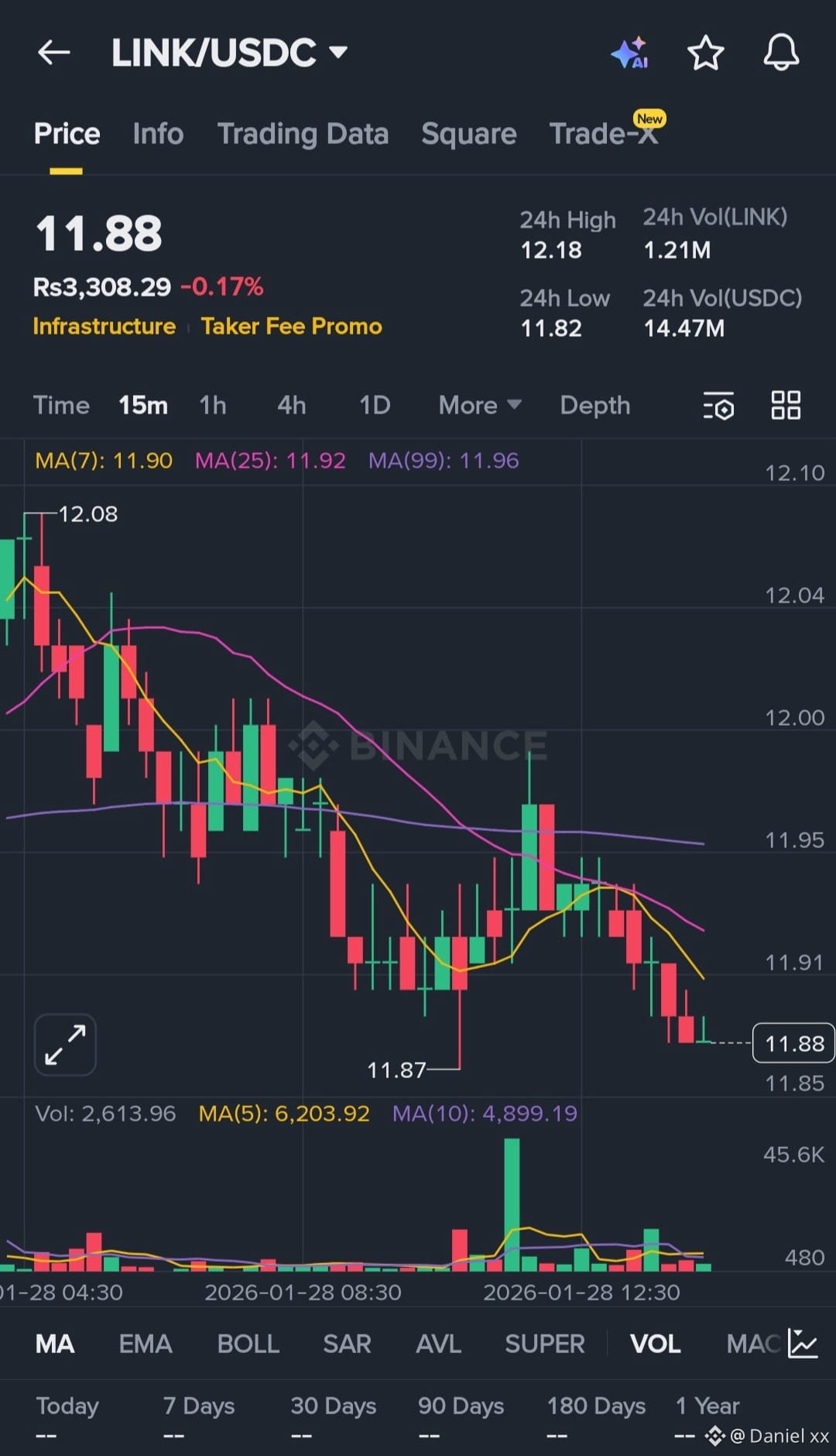Viewport: 836px width, 1456px height.
Task: Tap the volume MA(10): 4,899.19 readout
Action: point(485,1114)
